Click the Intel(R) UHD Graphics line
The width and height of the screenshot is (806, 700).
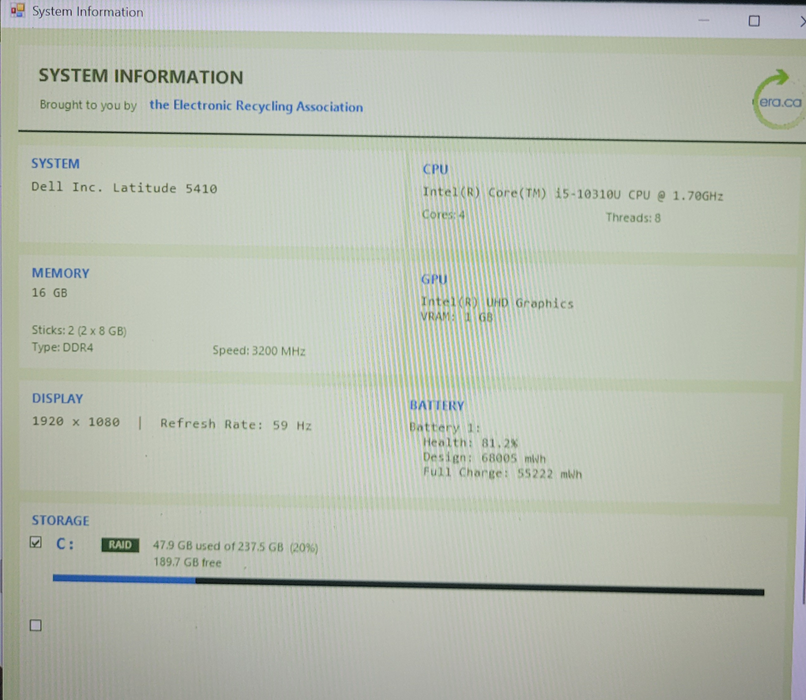pos(497,303)
